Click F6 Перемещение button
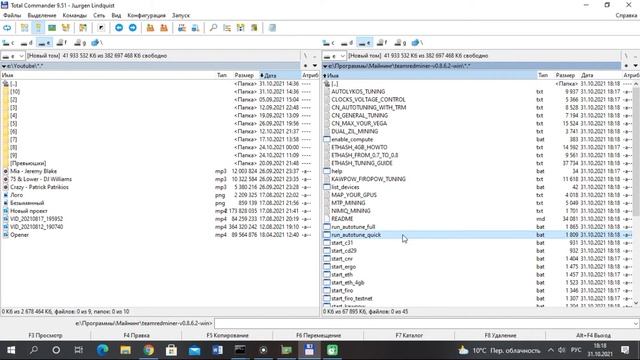640x360 pixels. pos(318,336)
